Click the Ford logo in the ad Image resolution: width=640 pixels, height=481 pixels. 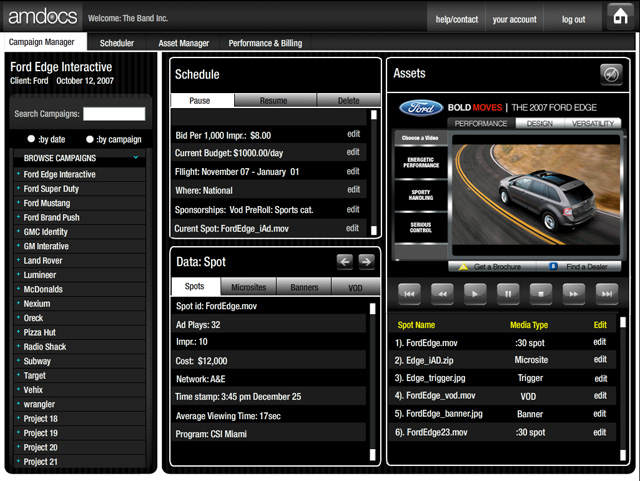coord(421,108)
